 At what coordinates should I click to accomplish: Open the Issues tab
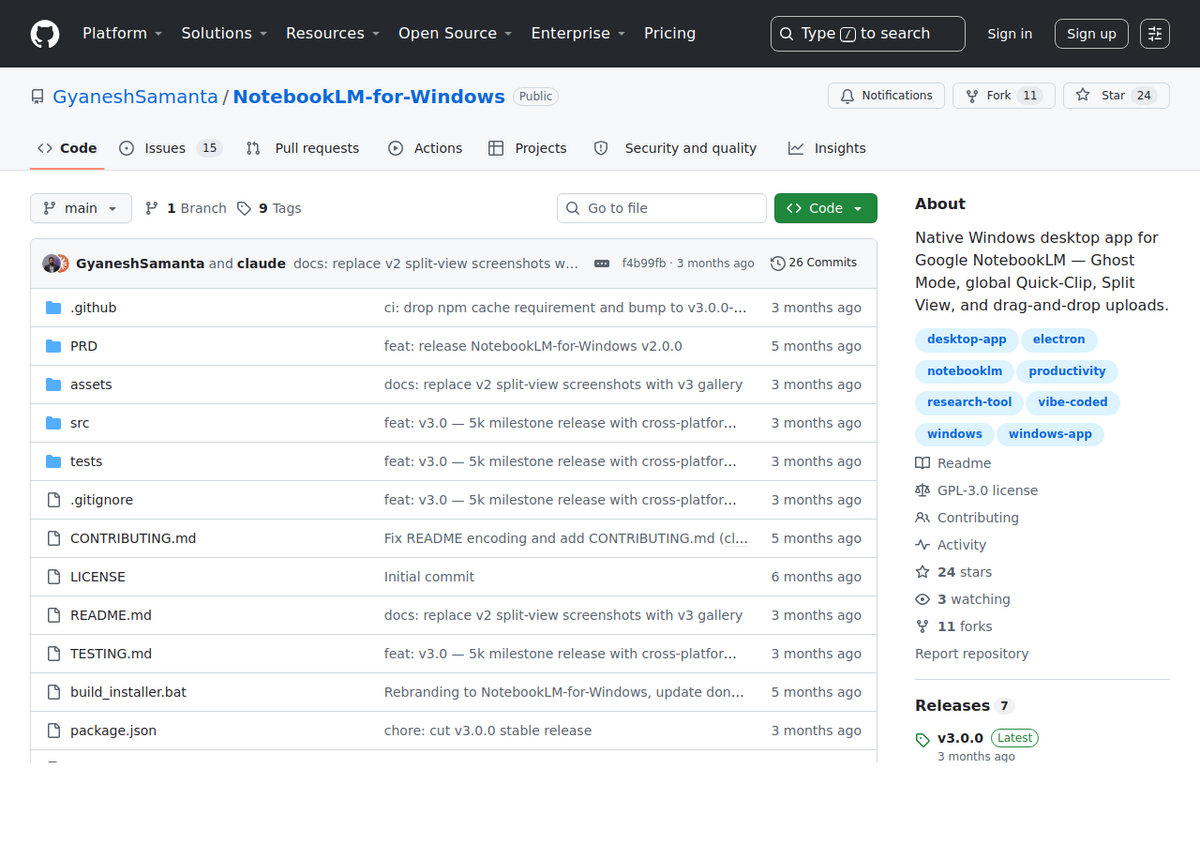click(169, 148)
